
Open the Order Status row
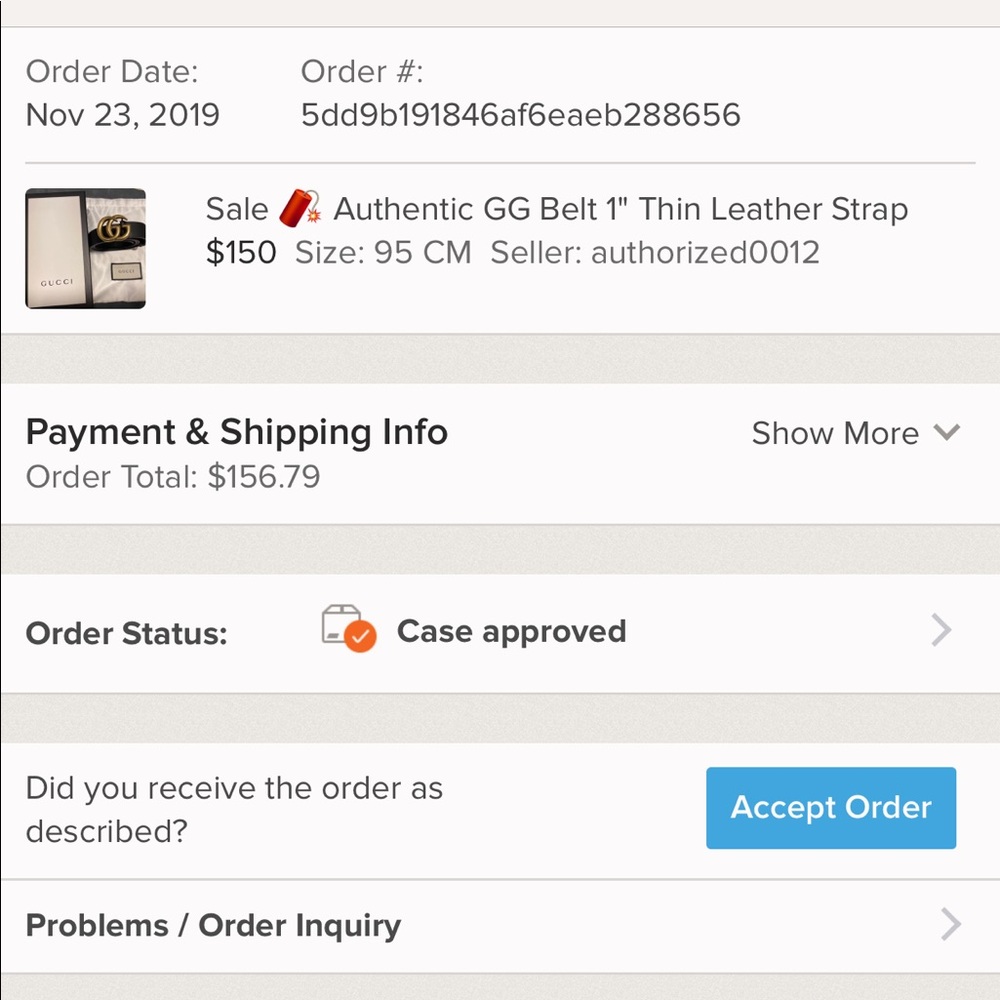point(500,630)
